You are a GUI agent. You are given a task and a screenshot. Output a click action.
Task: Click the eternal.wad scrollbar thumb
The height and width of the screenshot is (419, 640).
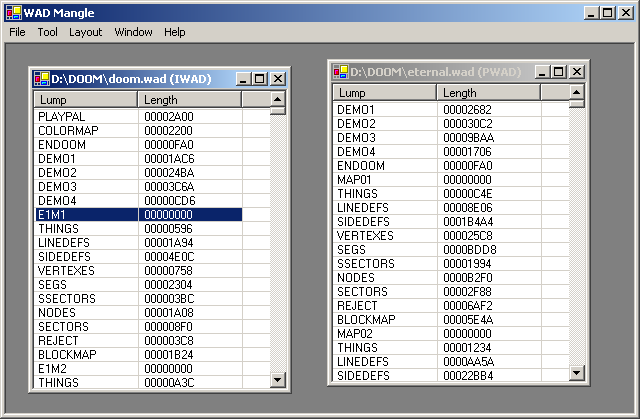tap(576, 104)
